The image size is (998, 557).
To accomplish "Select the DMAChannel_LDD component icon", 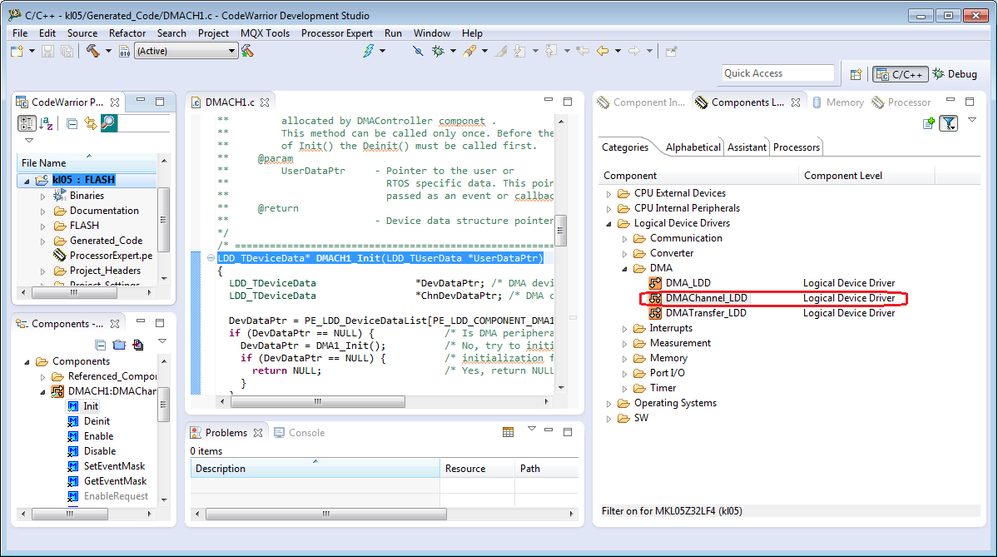I will (x=655, y=298).
